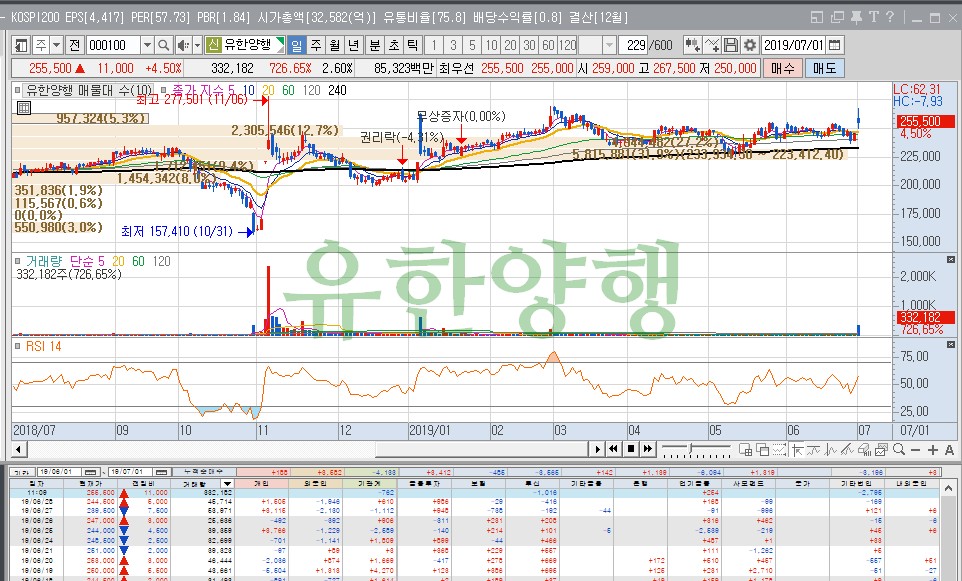
Task: Click the speaker sound alert icon
Action: pyautogui.click(x=183, y=45)
